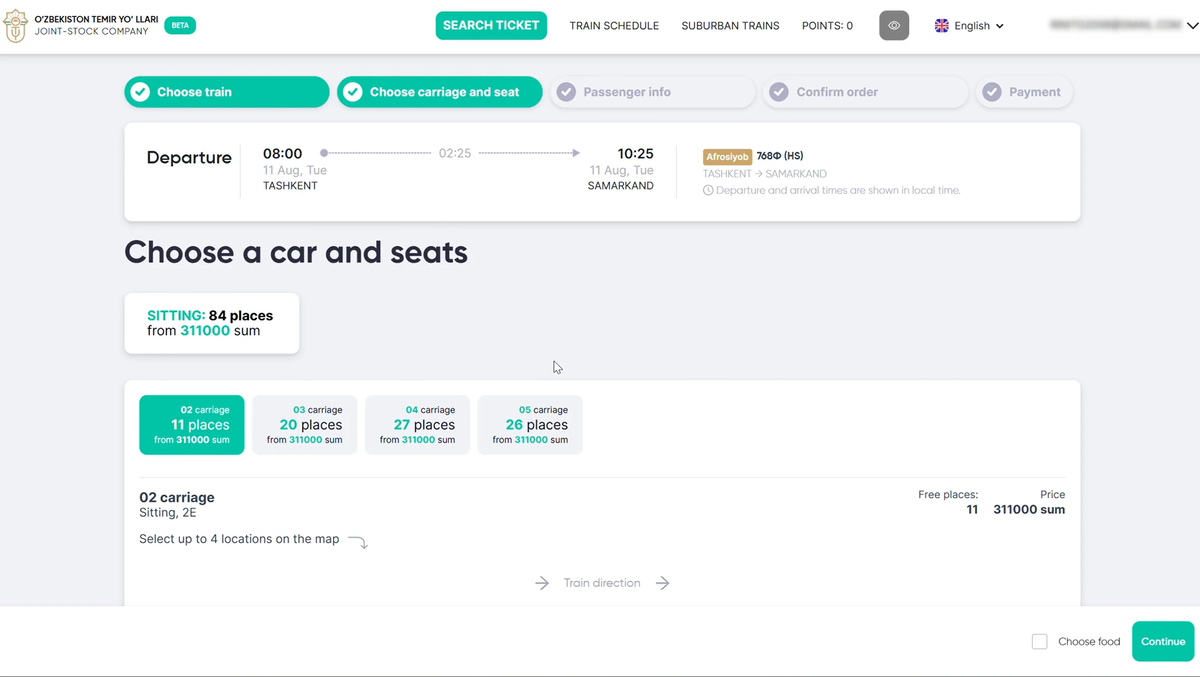Screen dimensions: 1200x677
Task: Click the Uzbekistan Railways logo emblem
Action: [x=15, y=26]
